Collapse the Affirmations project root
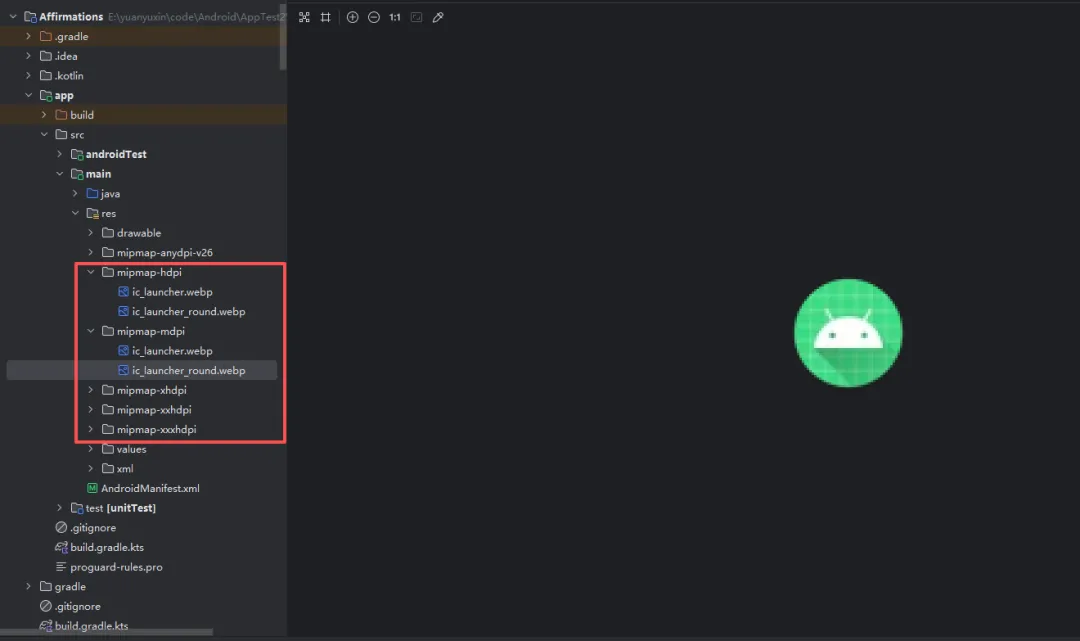Image resolution: width=1080 pixels, height=641 pixels. click(13, 17)
